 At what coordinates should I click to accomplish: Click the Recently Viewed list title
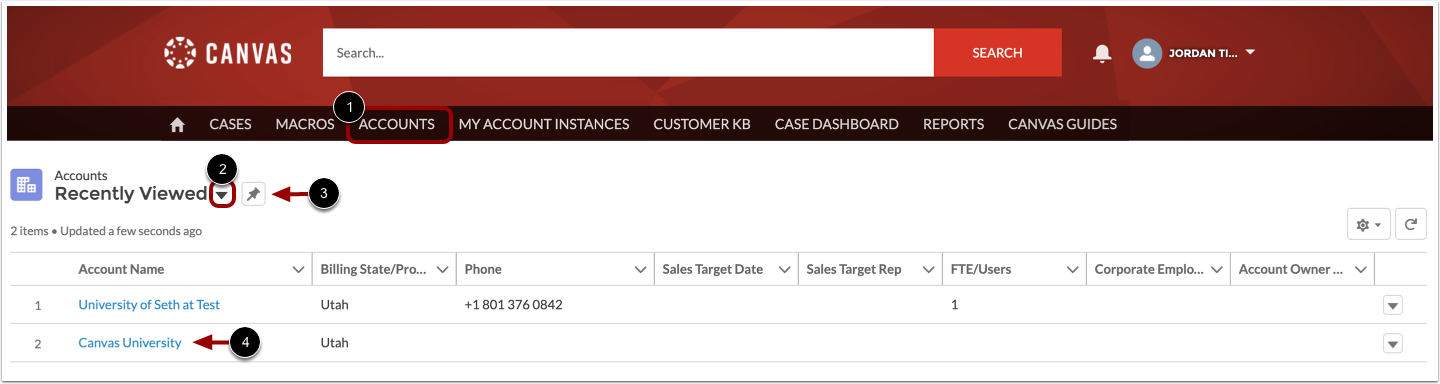tap(130, 194)
